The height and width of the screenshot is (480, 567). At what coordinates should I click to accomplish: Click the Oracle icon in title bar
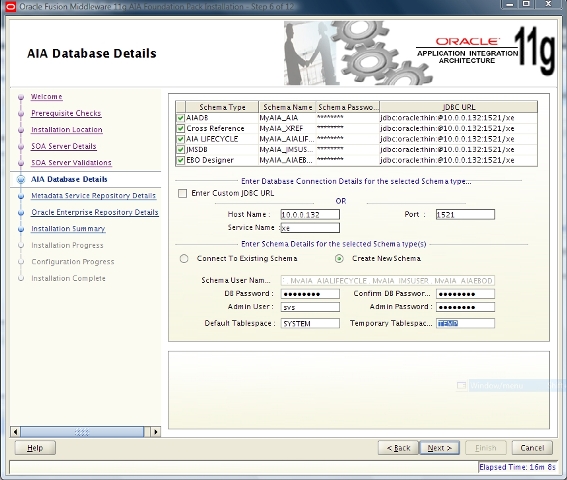pos(11,6)
